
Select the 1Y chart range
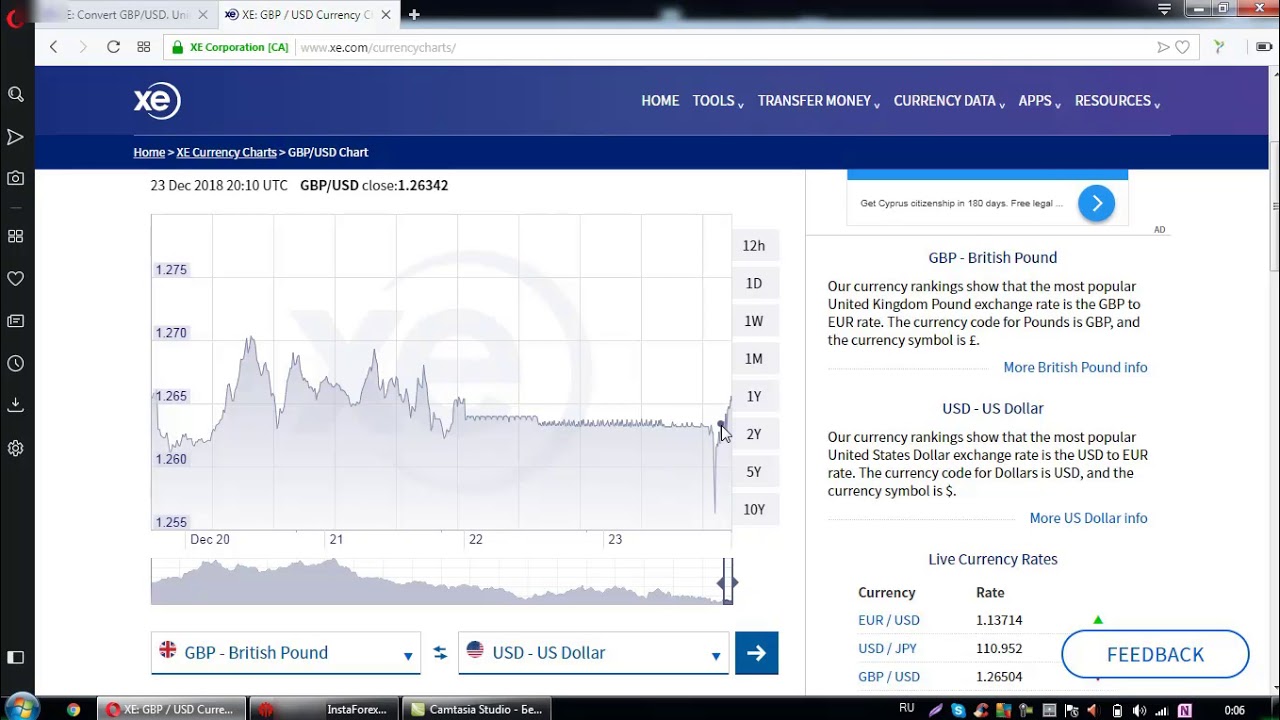[754, 397]
